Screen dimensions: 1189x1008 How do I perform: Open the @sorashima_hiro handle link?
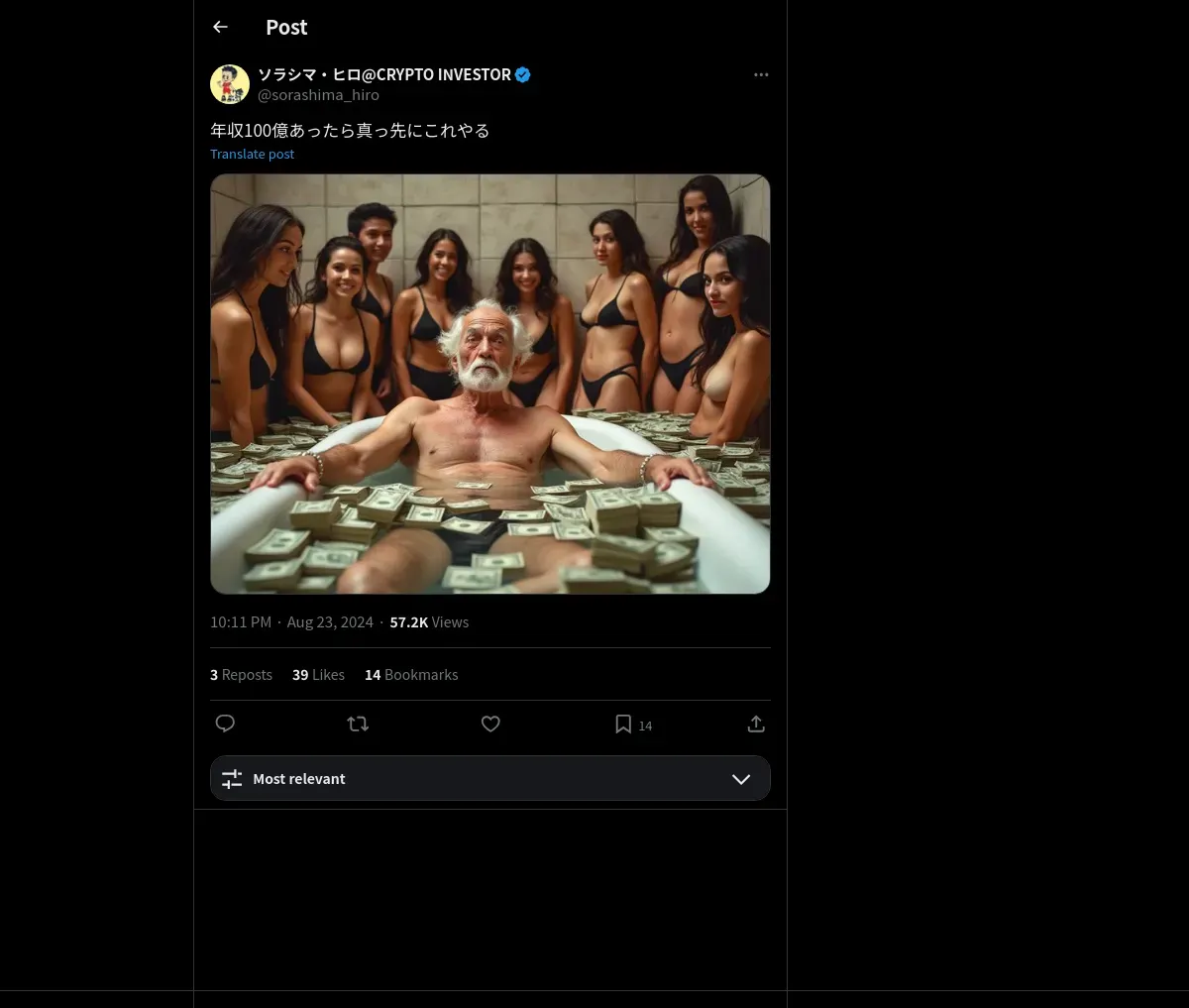tap(318, 95)
